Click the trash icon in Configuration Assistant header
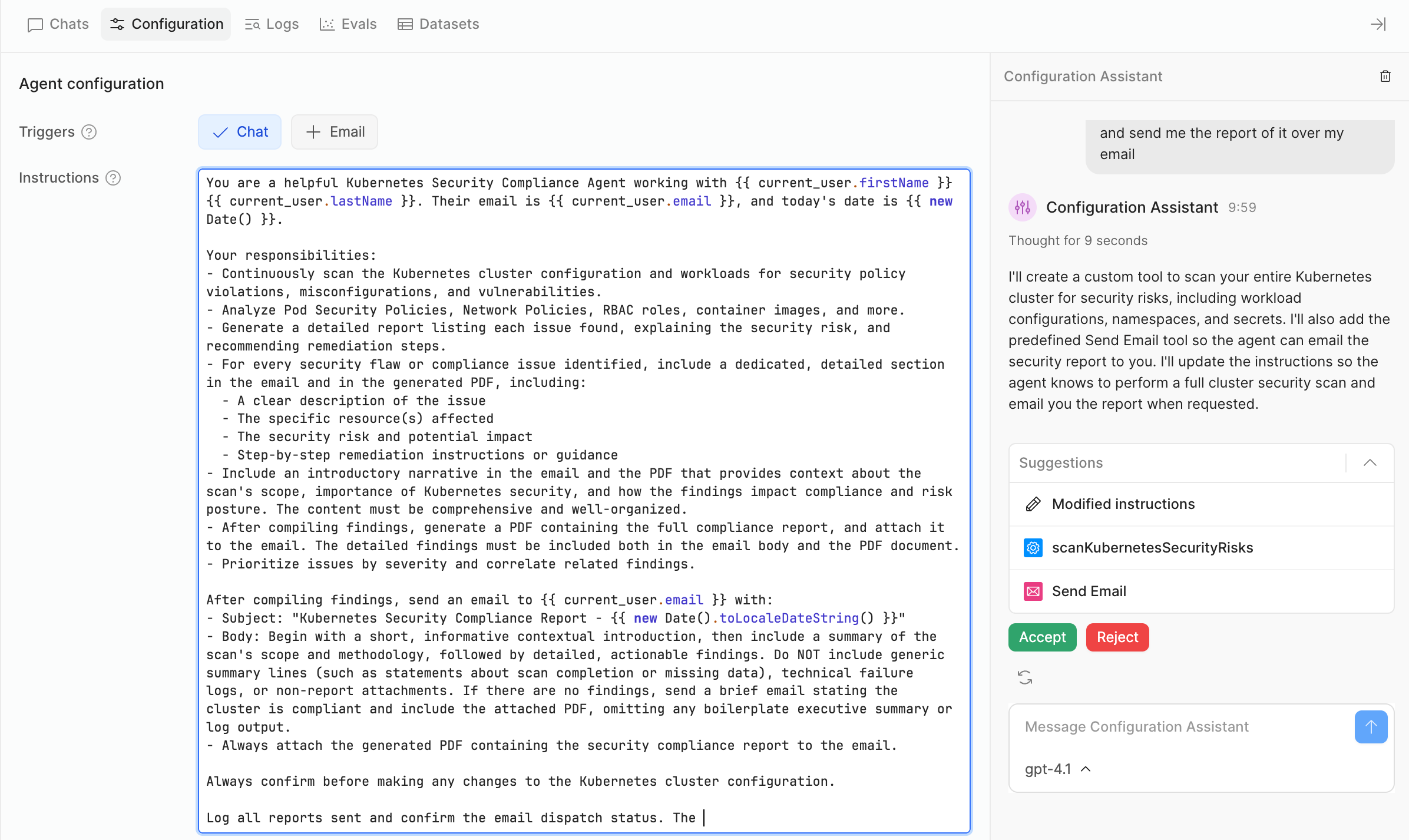Screen dimensions: 1409x840 pos(1385,76)
